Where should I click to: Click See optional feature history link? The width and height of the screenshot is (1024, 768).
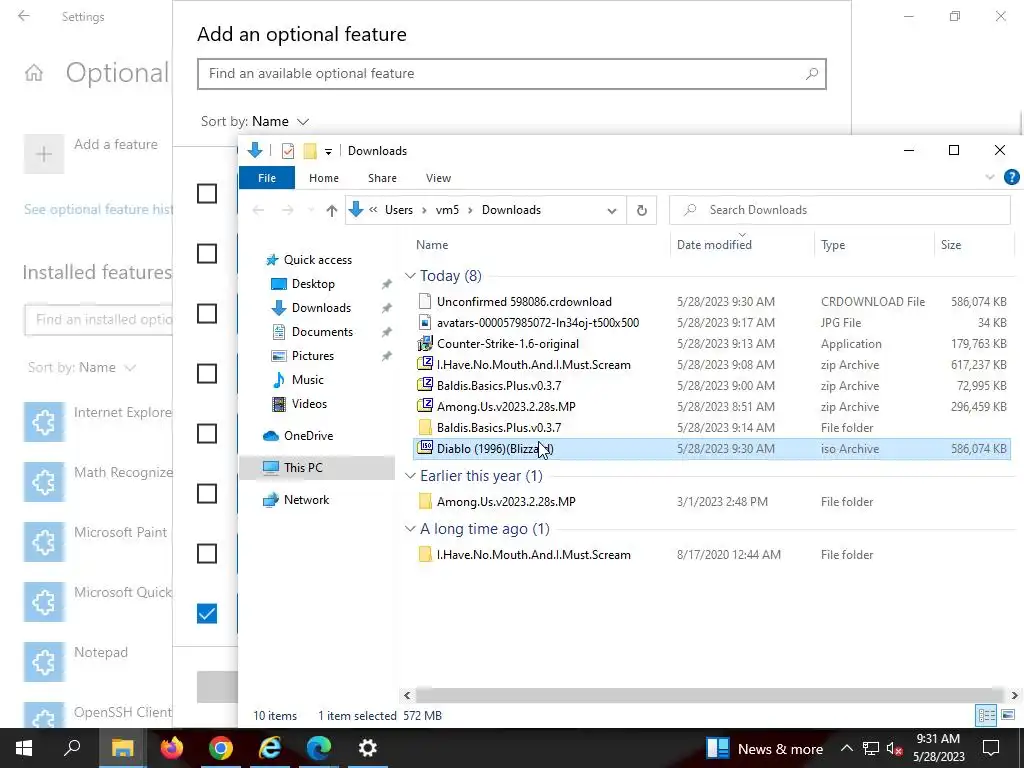click(98, 210)
